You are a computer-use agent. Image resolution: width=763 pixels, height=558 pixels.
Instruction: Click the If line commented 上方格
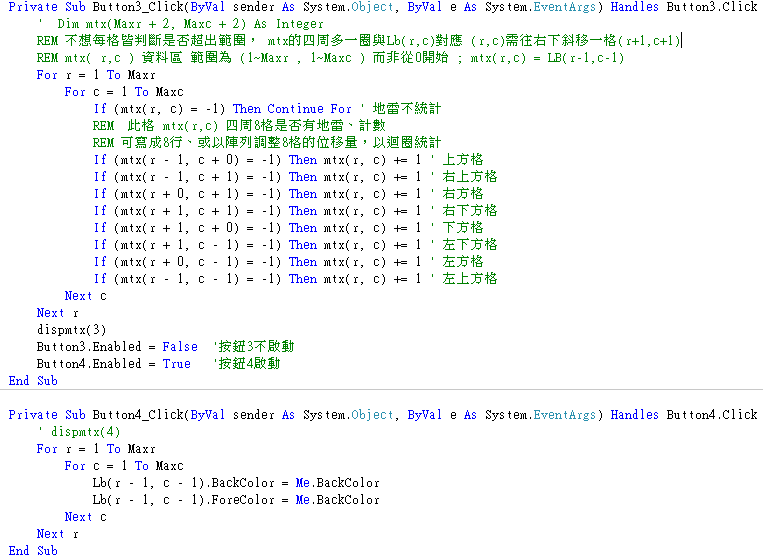(289, 160)
